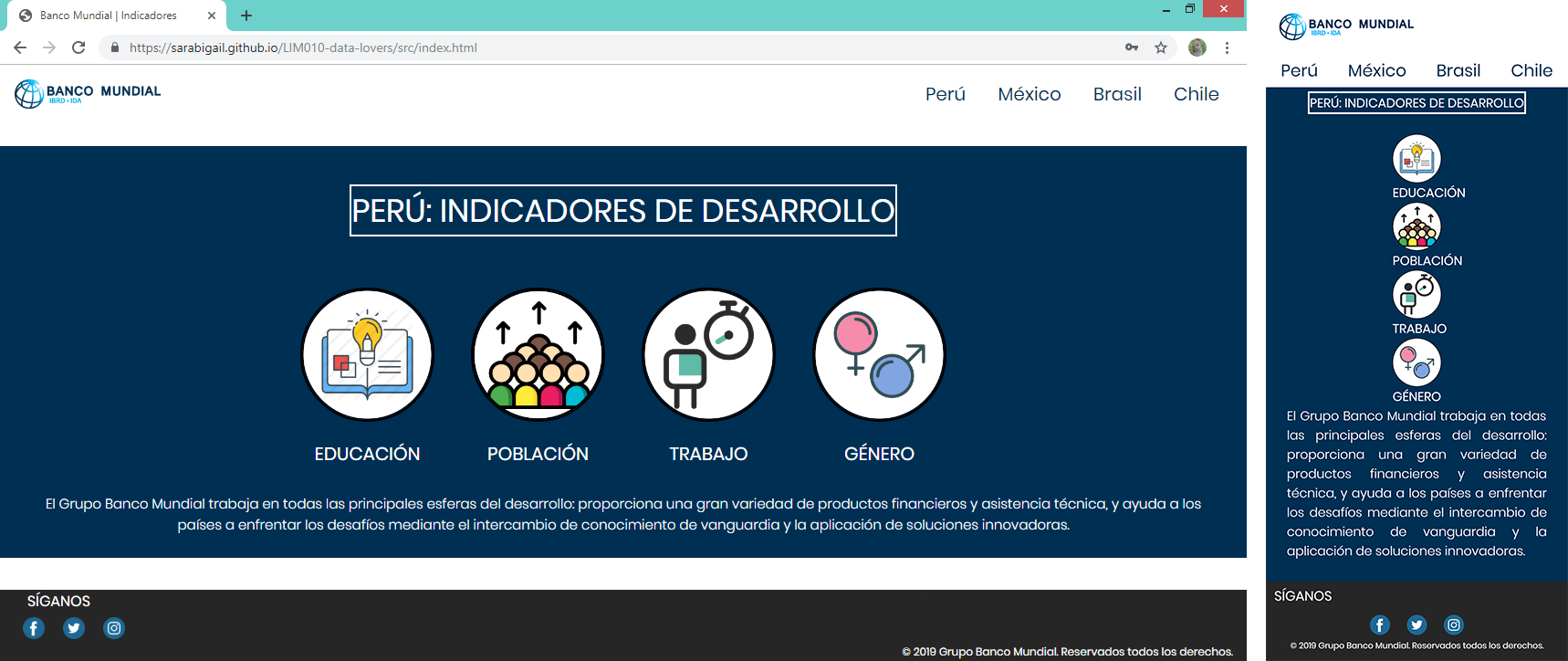The height and width of the screenshot is (661, 1568).
Task: Open Twitter icon in the mobile footer
Action: click(x=1416, y=624)
